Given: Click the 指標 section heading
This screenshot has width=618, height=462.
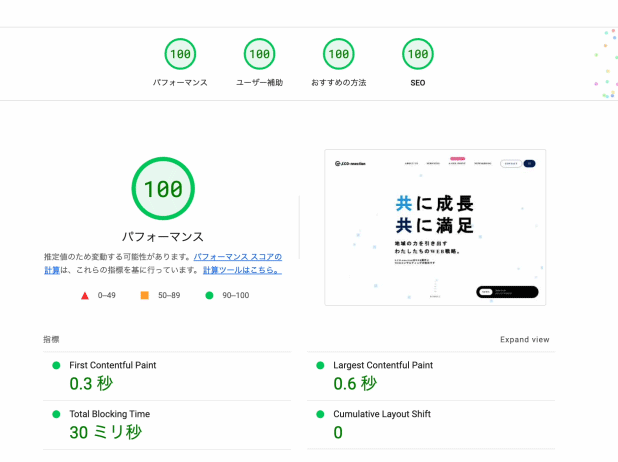Looking at the screenshot, I should pos(51,340).
